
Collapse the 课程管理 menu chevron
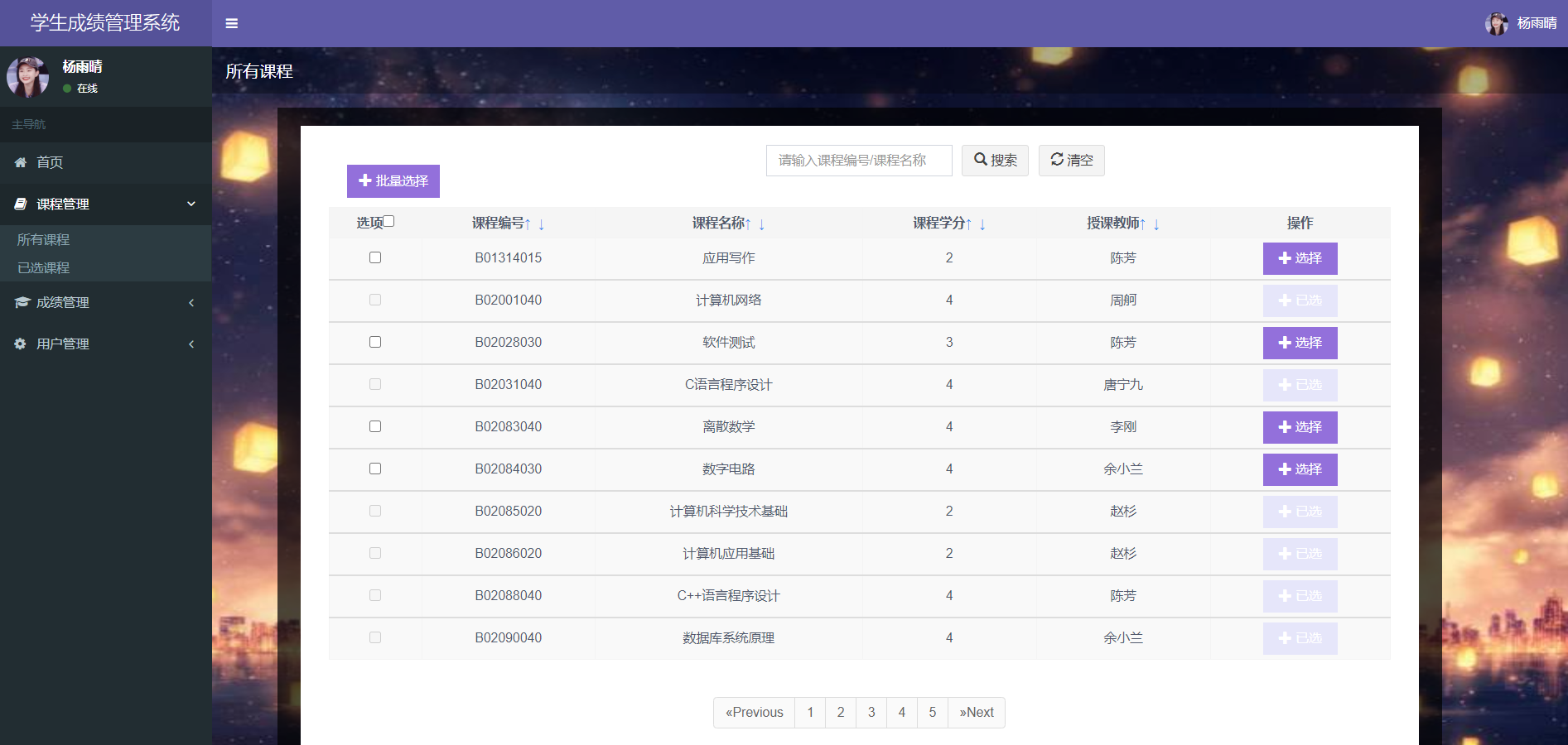[191, 204]
